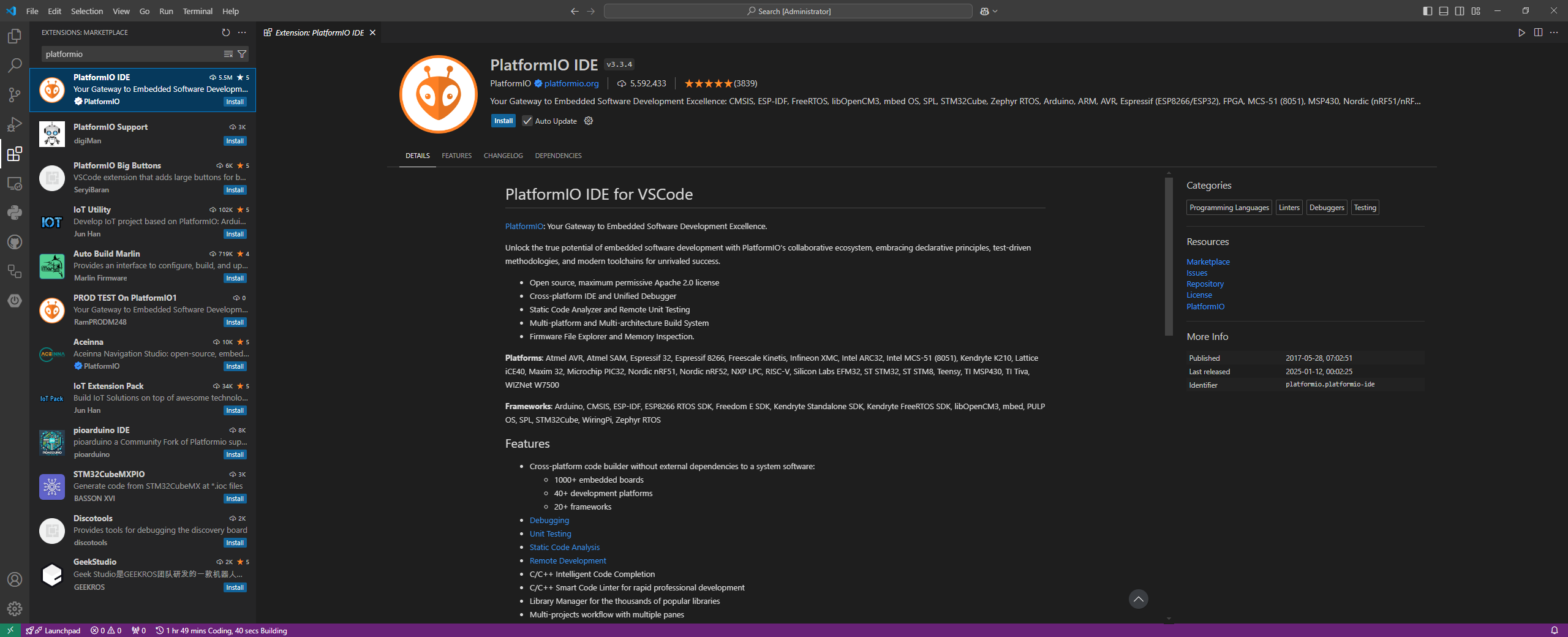Open the Launchpad item in status bar
1568x637 pixels.
pos(53,630)
